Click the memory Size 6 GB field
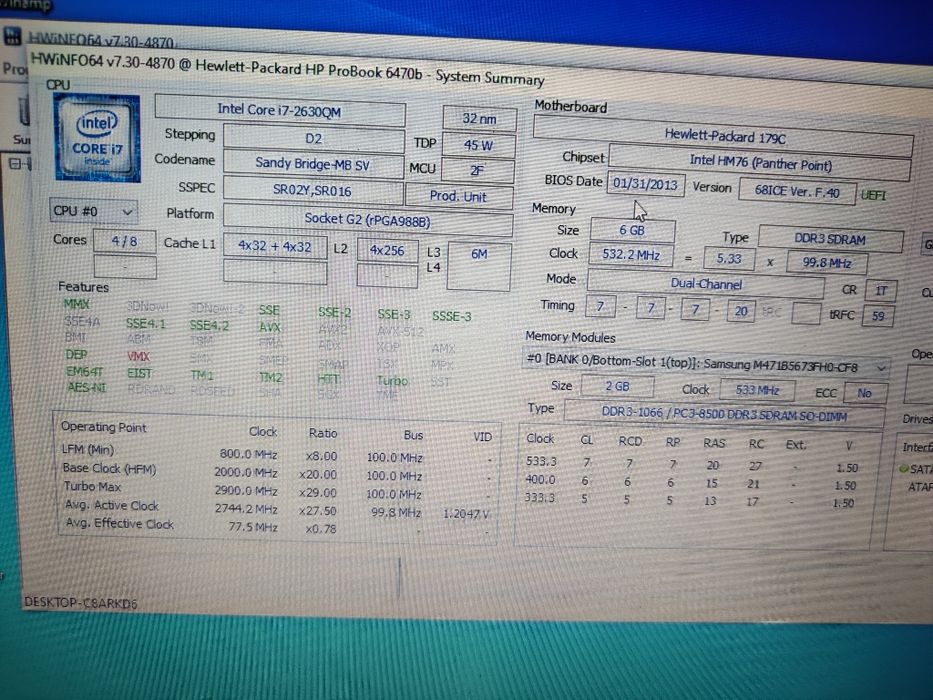Screen dimensions: 933x700 click(x=633, y=230)
